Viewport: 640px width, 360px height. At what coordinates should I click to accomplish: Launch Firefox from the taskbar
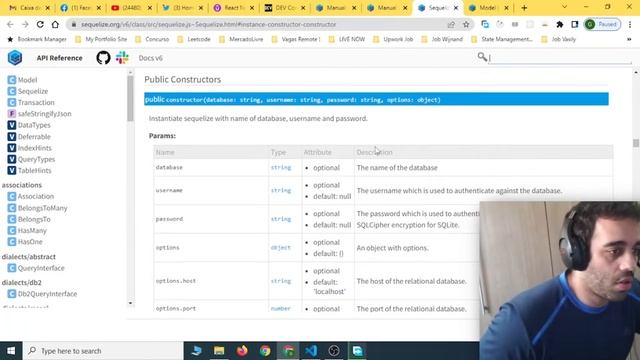[242, 351]
